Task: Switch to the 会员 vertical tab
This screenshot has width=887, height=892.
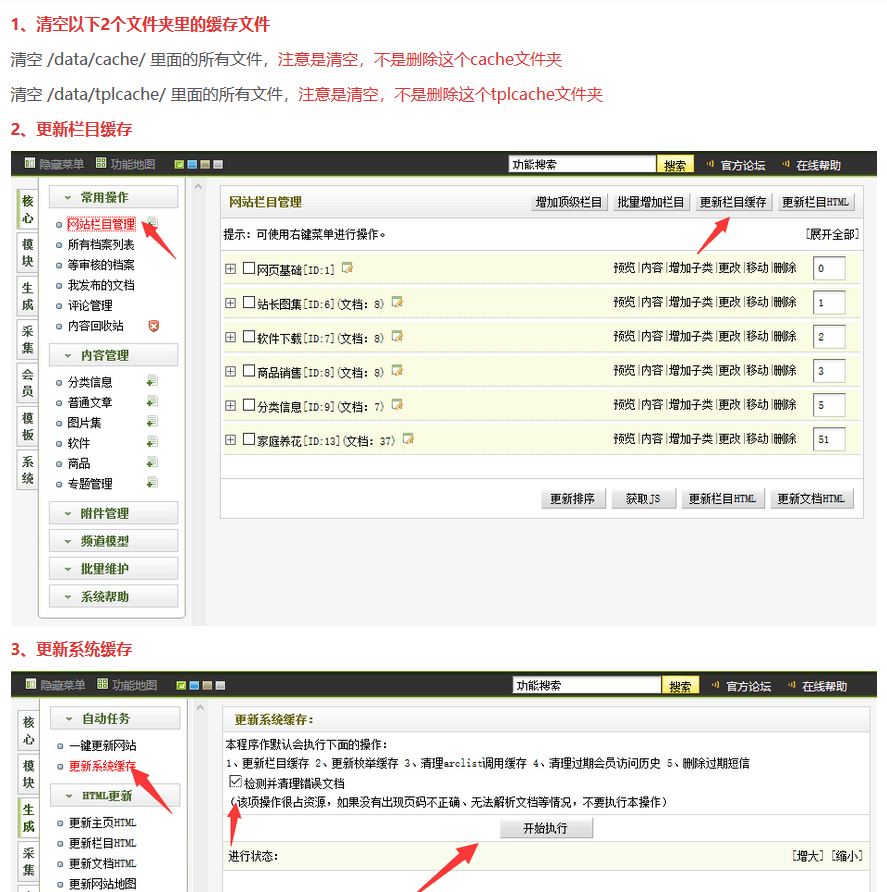Action: tap(28, 383)
